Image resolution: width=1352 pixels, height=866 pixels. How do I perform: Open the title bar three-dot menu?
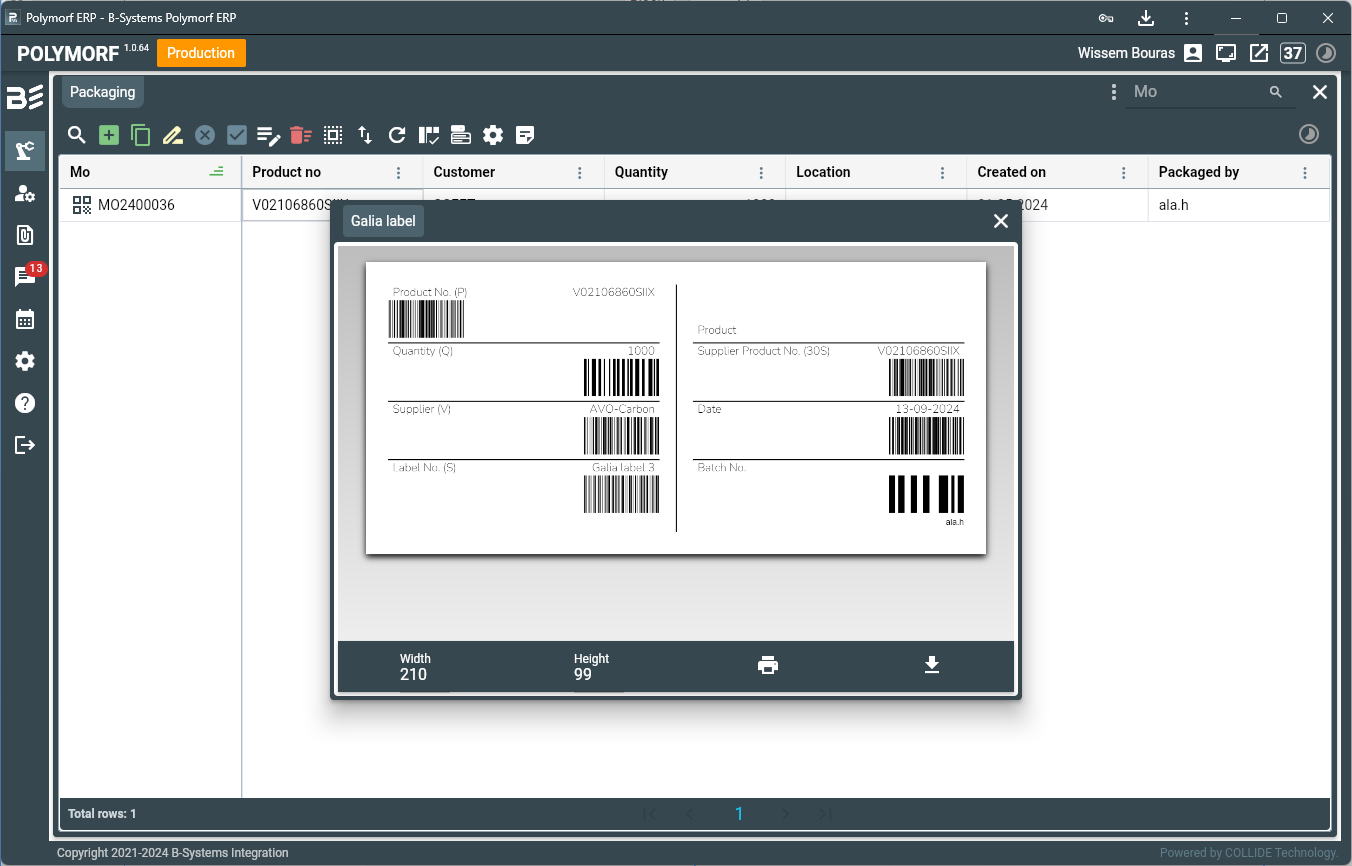point(1186,18)
